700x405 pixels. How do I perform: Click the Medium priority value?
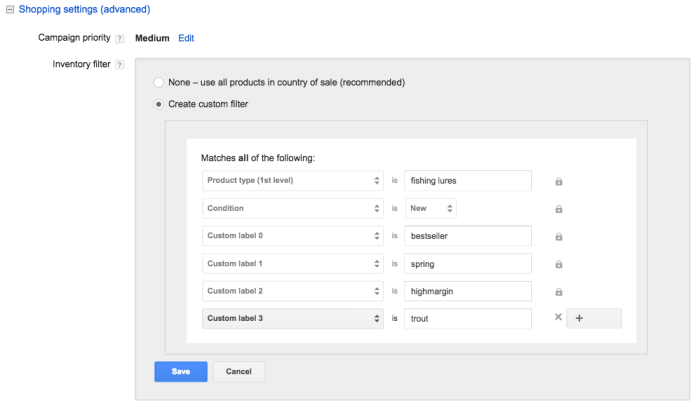[152, 38]
